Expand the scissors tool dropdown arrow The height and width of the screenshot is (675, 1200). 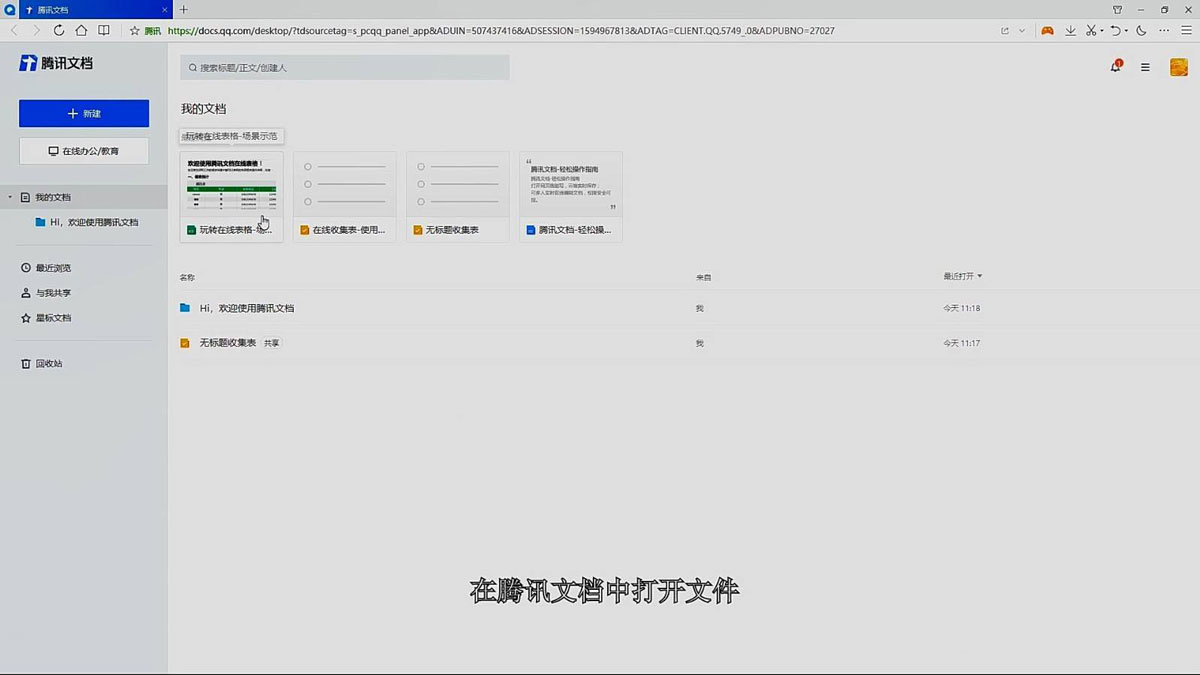tap(1102, 31)
